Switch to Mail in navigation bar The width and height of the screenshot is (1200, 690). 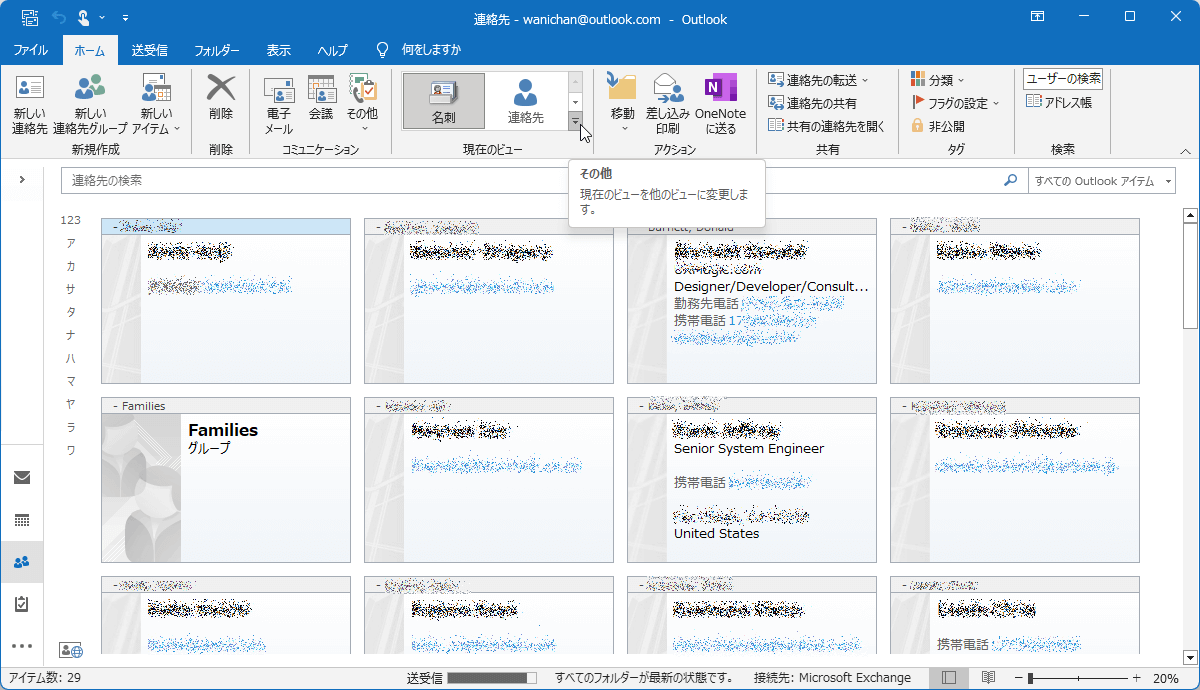click(x=22, y=477)
